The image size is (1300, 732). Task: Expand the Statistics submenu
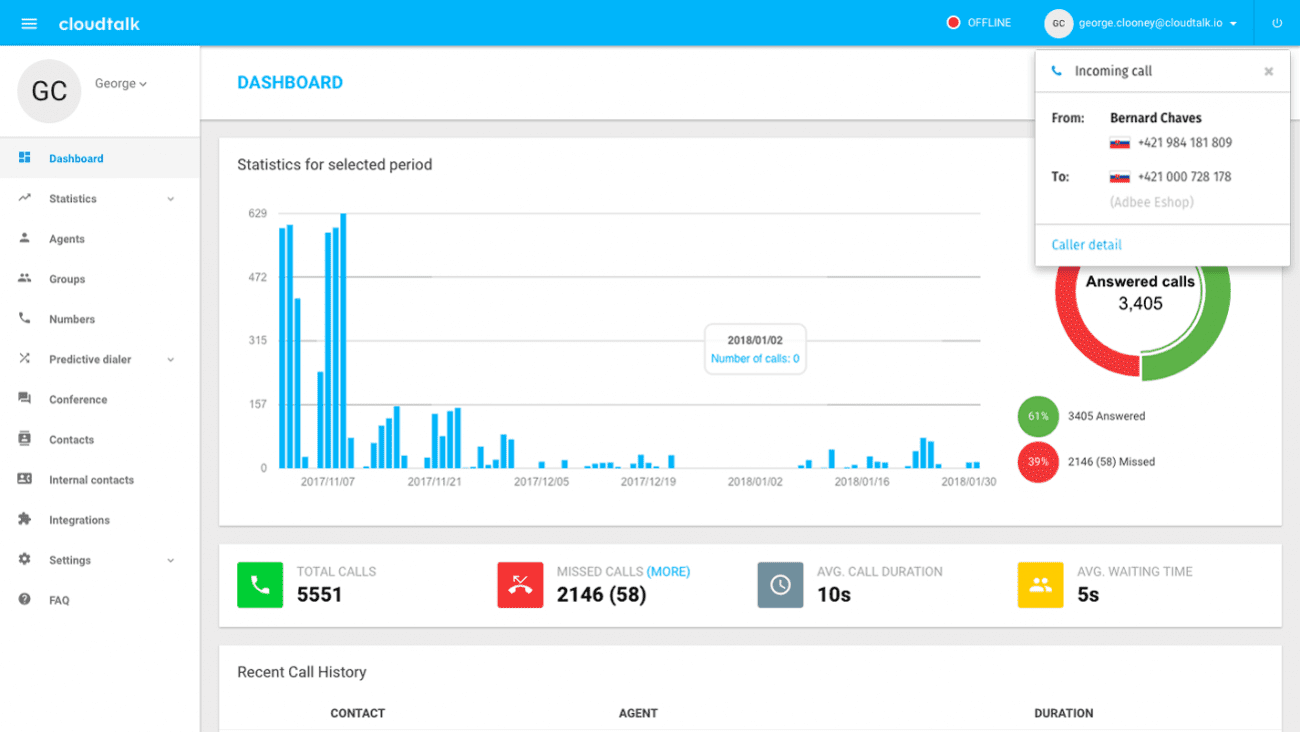pos(75,198)
